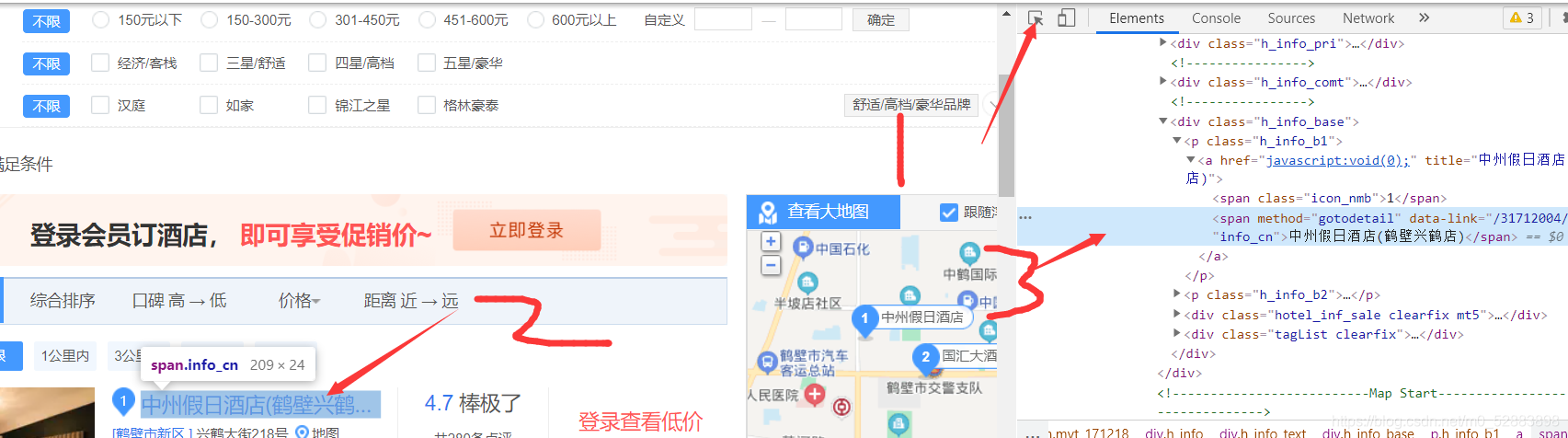
Task: Check the 锦江之星 brand checkbox
Action: pyautogui.click(x=317, y=105)
